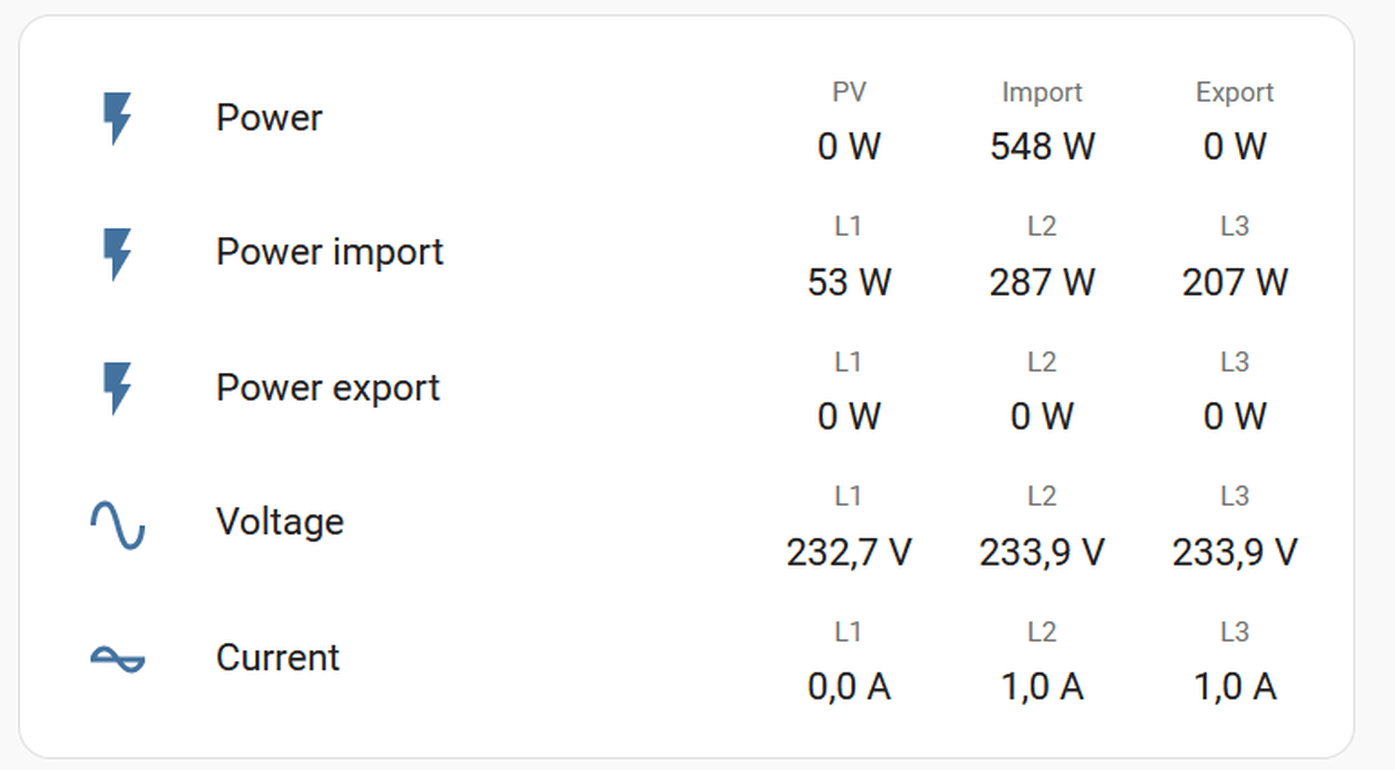1395x770 pixels.
Task: Open the Power export row label
Action: [328, 388]
